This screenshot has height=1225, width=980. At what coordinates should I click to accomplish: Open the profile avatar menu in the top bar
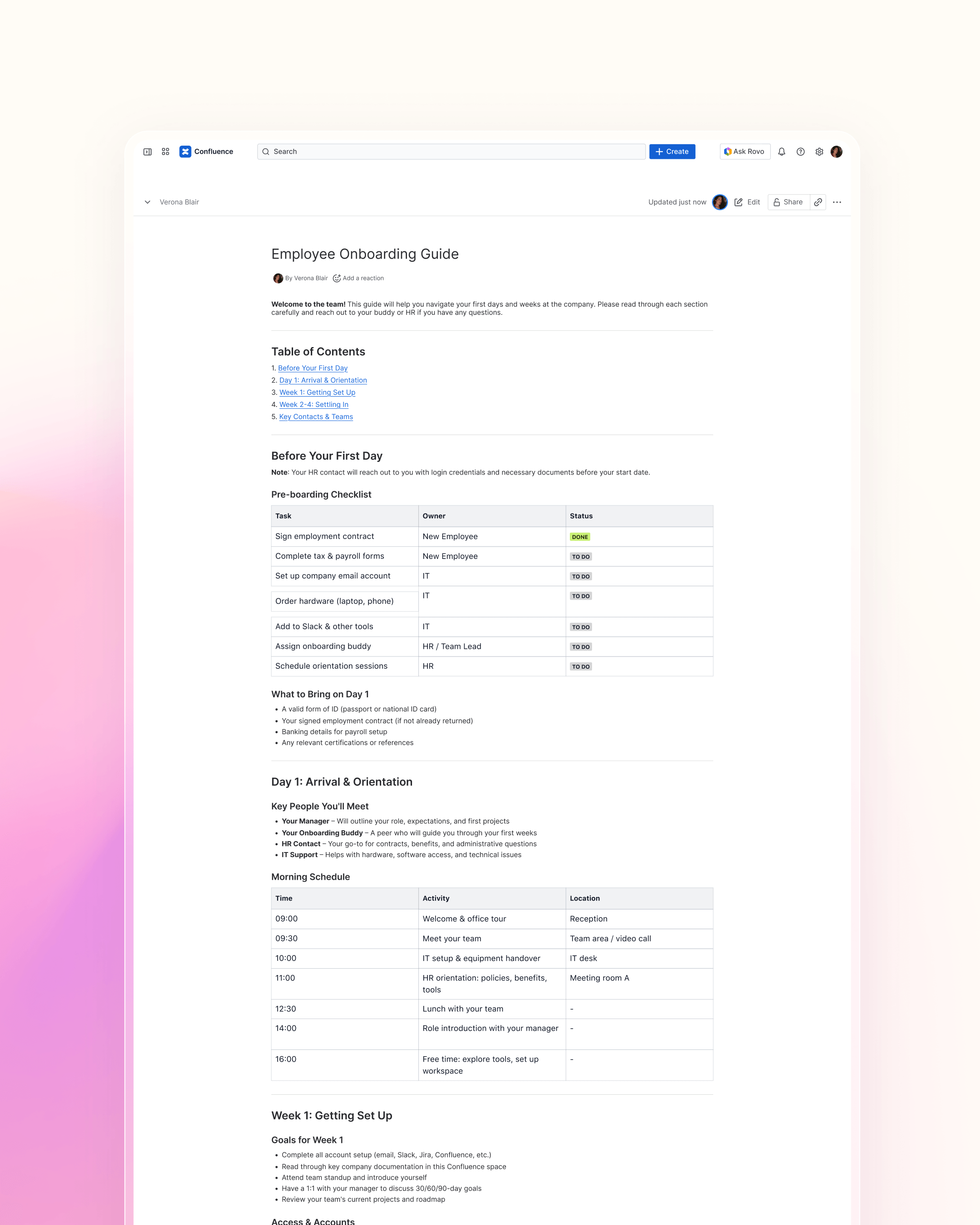click(x=836, y=152)
